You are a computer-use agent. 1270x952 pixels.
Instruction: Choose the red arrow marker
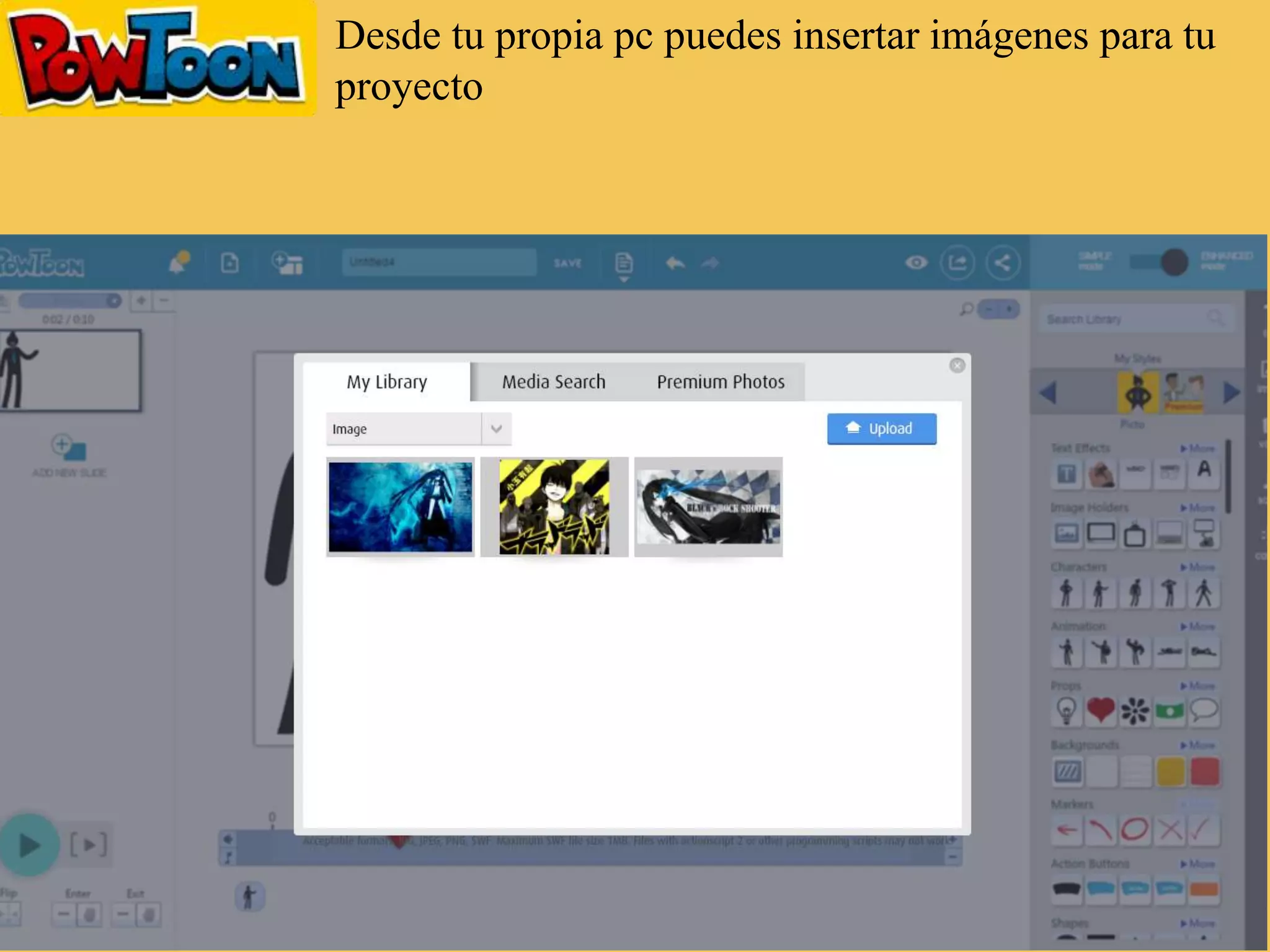point(1066,830)
